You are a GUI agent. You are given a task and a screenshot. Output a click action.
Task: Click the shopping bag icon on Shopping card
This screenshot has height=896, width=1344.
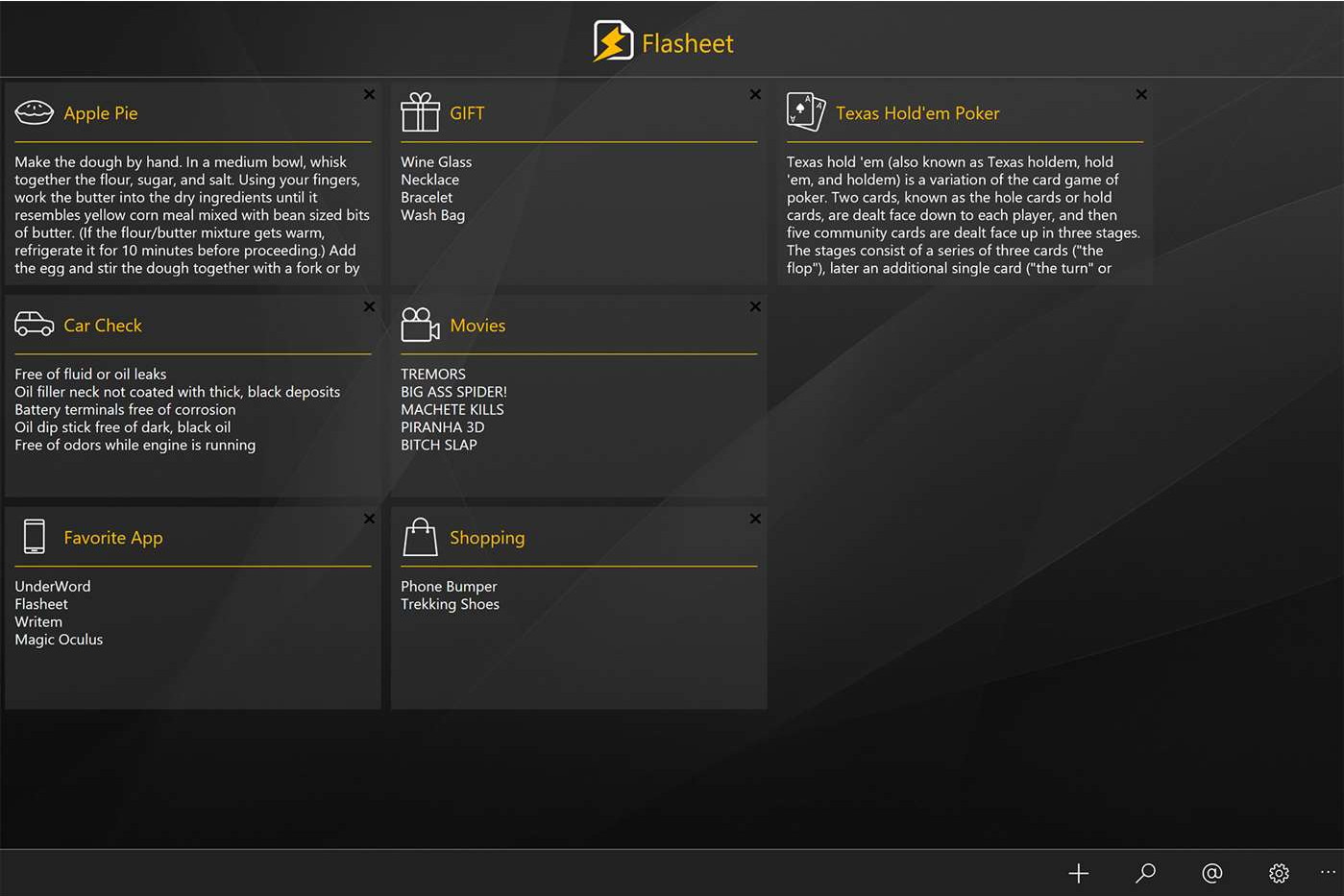[420, 537]
